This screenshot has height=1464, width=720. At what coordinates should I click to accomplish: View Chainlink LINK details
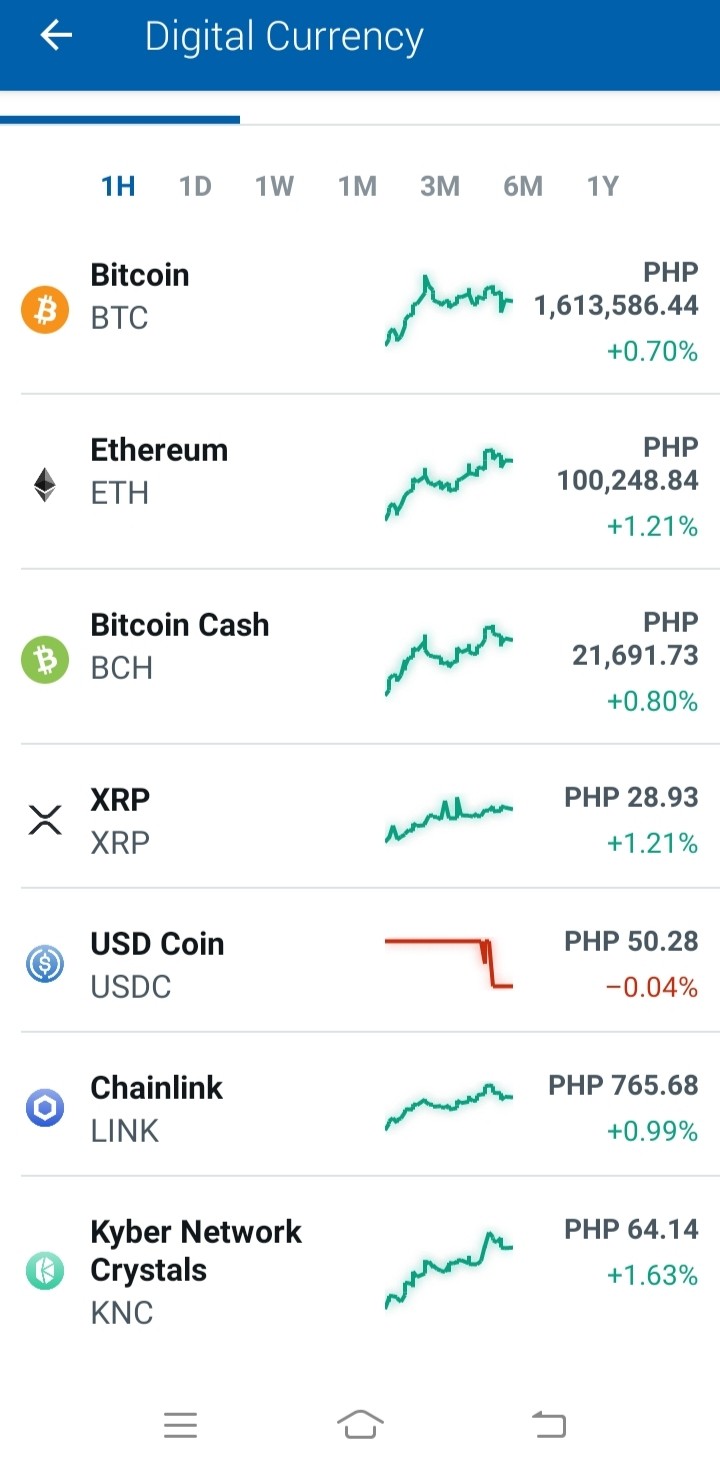(360, 1104)
